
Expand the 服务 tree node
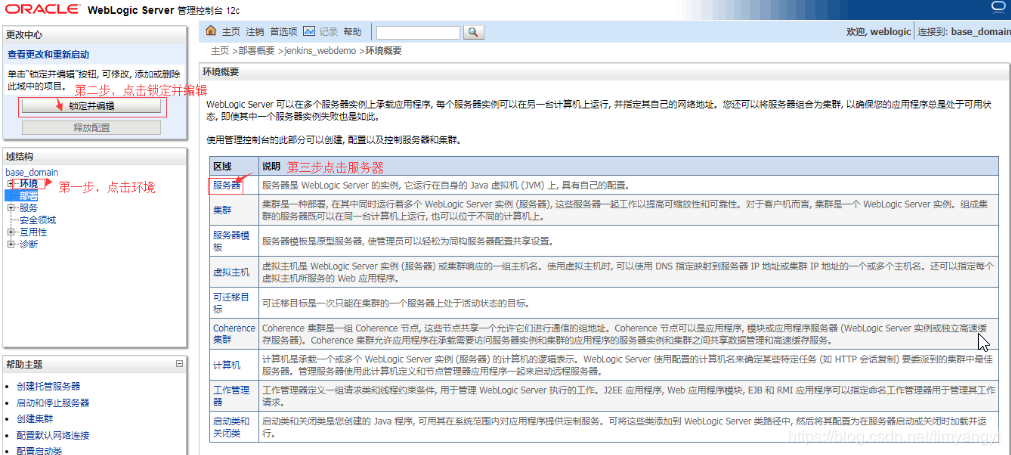(x=10, y=208)
